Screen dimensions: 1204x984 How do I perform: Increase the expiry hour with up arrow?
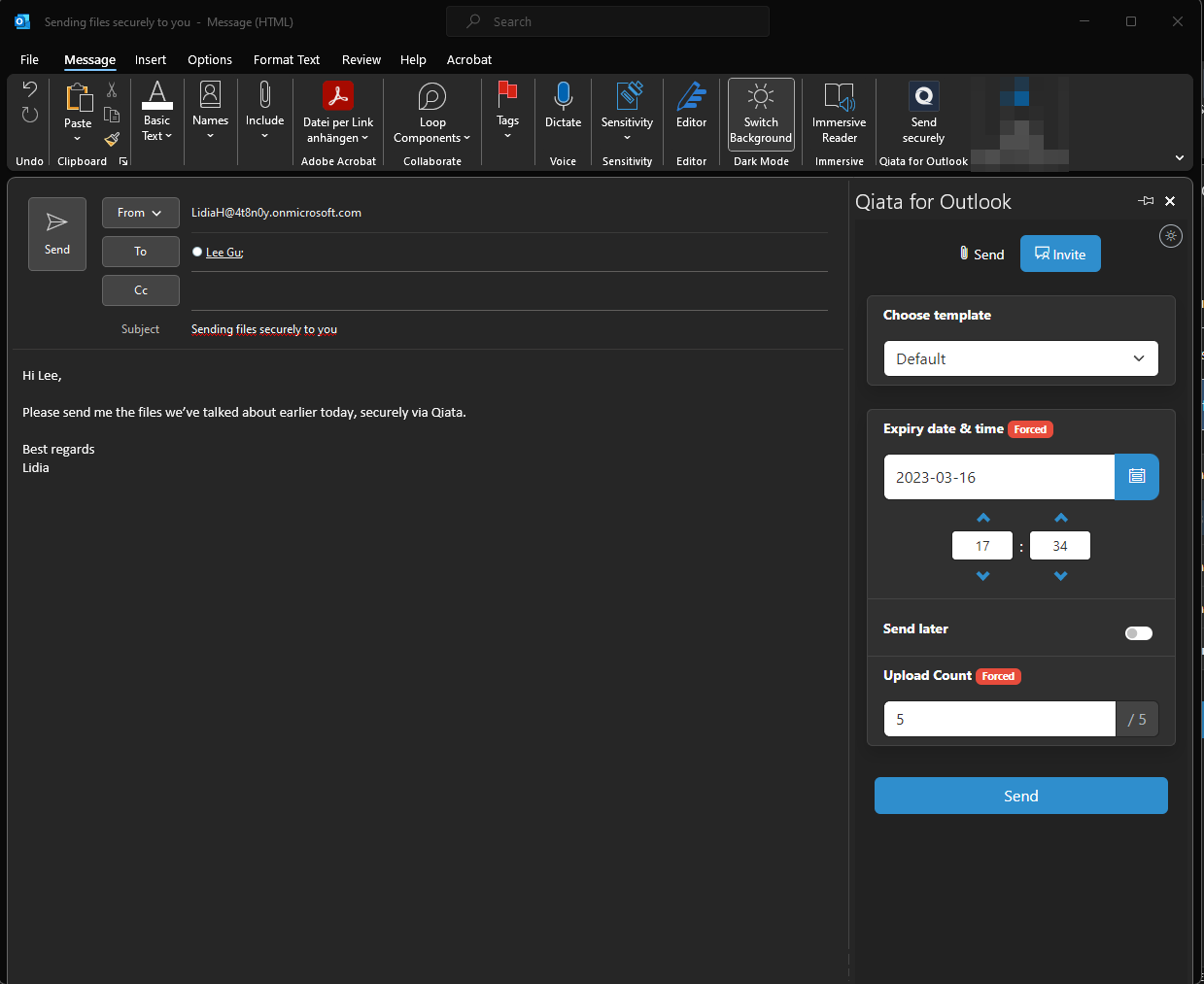pos(982,518)
